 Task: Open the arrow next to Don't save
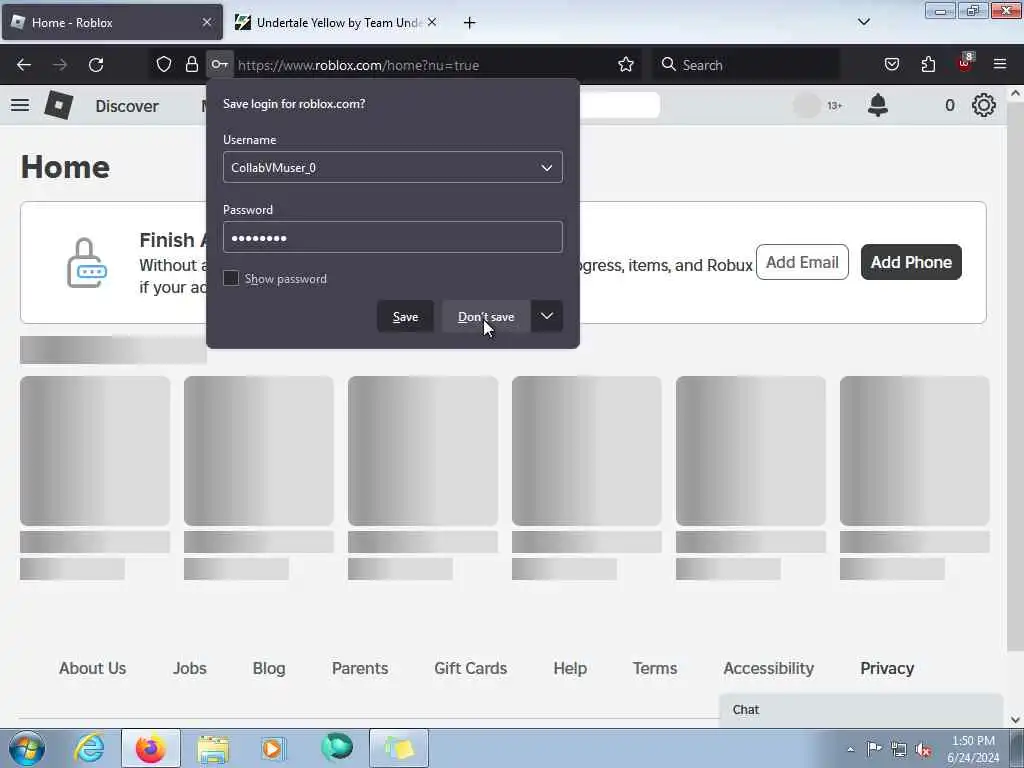[547, 316]
